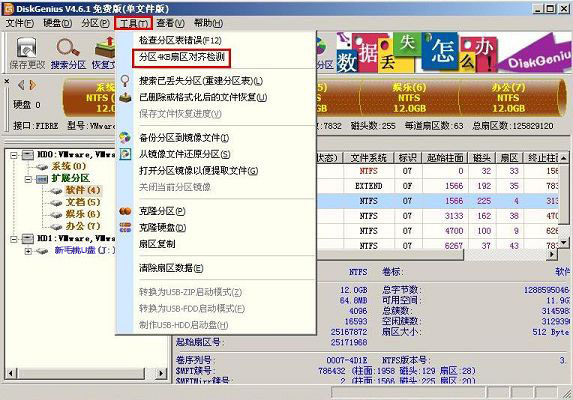Screen dimensions: 573x400
Task: Collapse the HD0 VMware disk tree node
Action: tap(14, 155)
